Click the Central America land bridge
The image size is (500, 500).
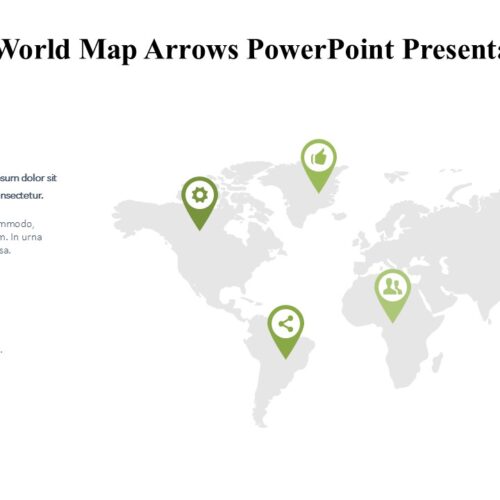point(233,302)
